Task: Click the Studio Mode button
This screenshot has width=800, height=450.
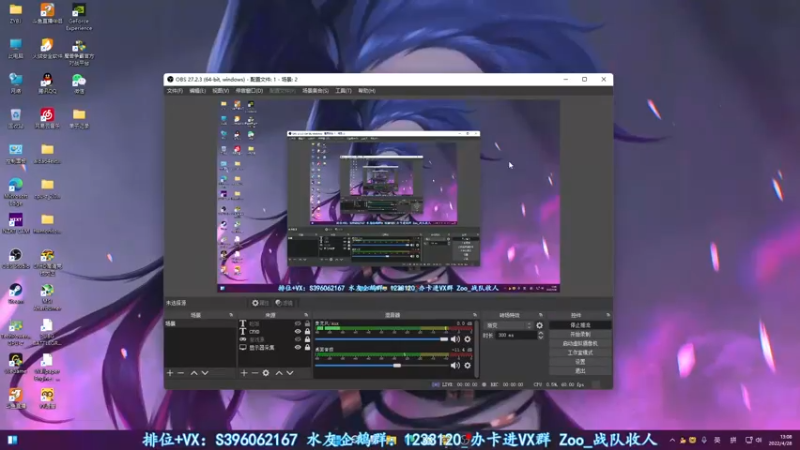Action: 580,353
